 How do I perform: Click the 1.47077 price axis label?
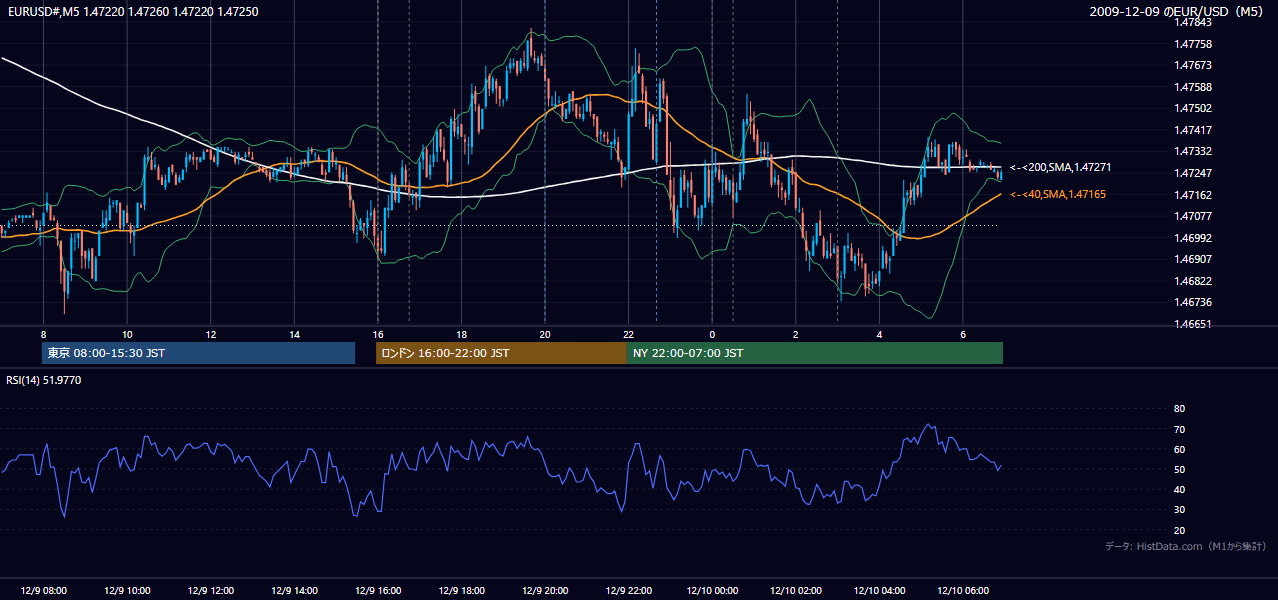pos(1192,216)
